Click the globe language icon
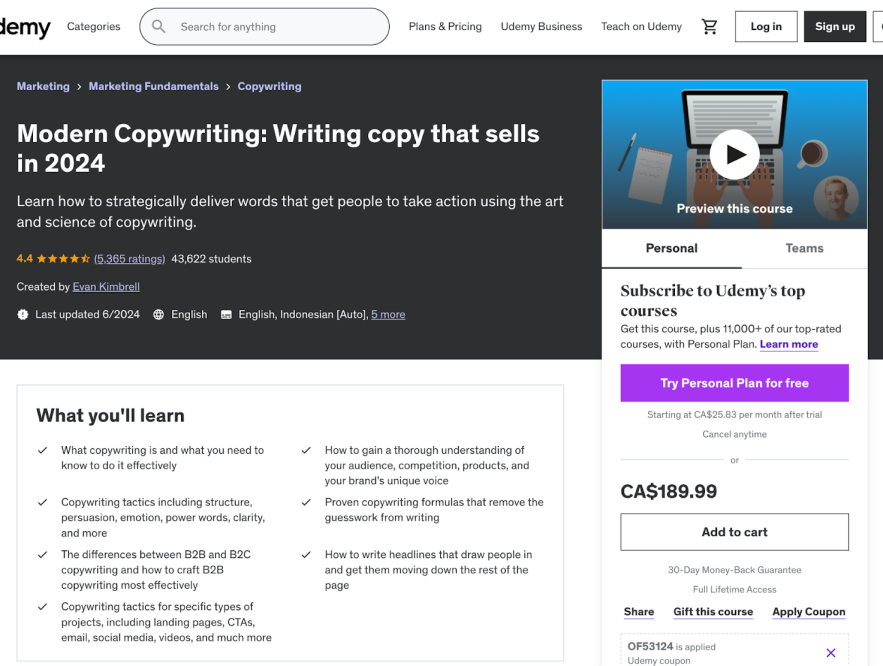Screen dimensions: 883x666 coord(159,314)
